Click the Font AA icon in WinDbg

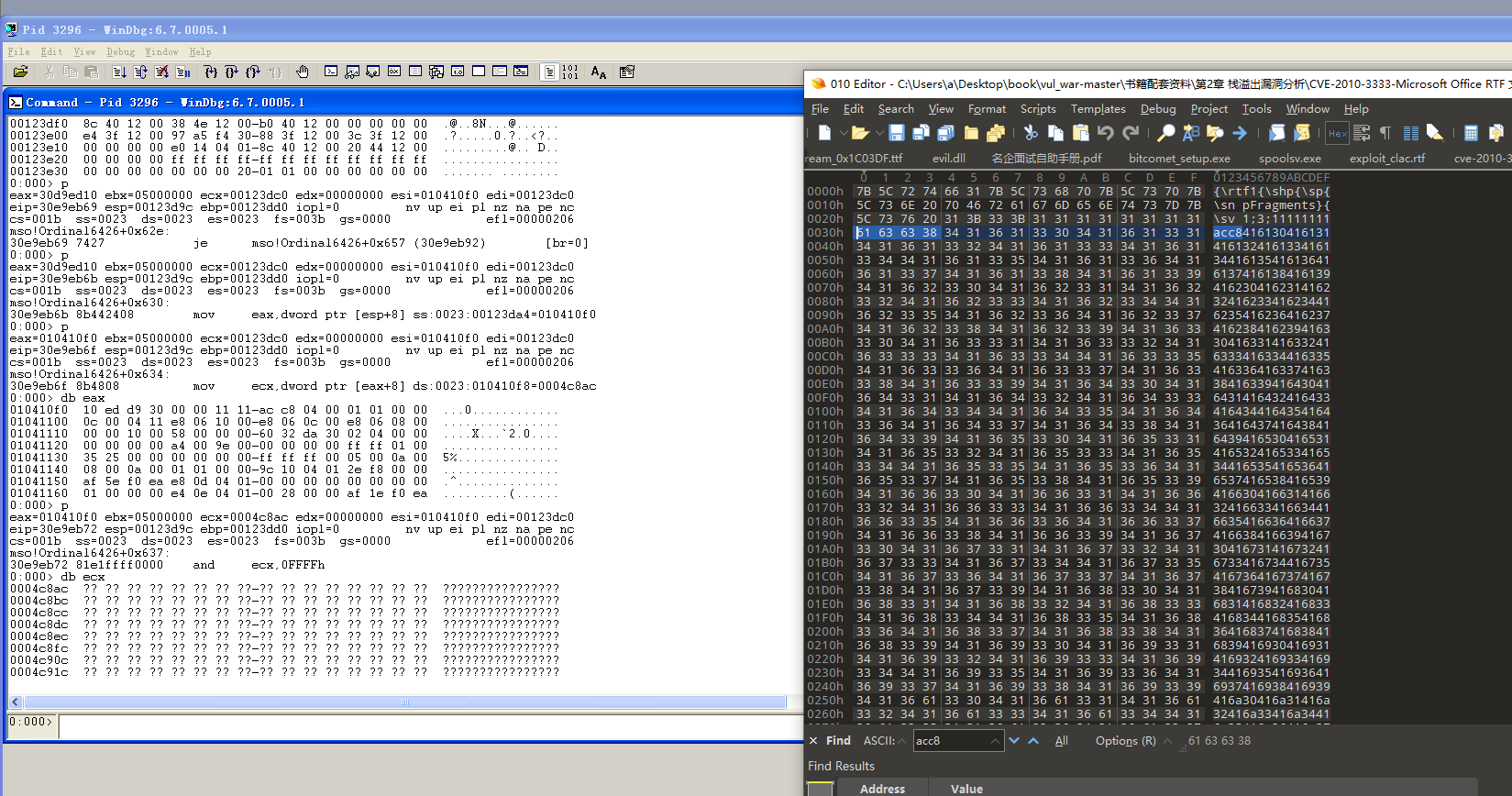pos(598,72)
